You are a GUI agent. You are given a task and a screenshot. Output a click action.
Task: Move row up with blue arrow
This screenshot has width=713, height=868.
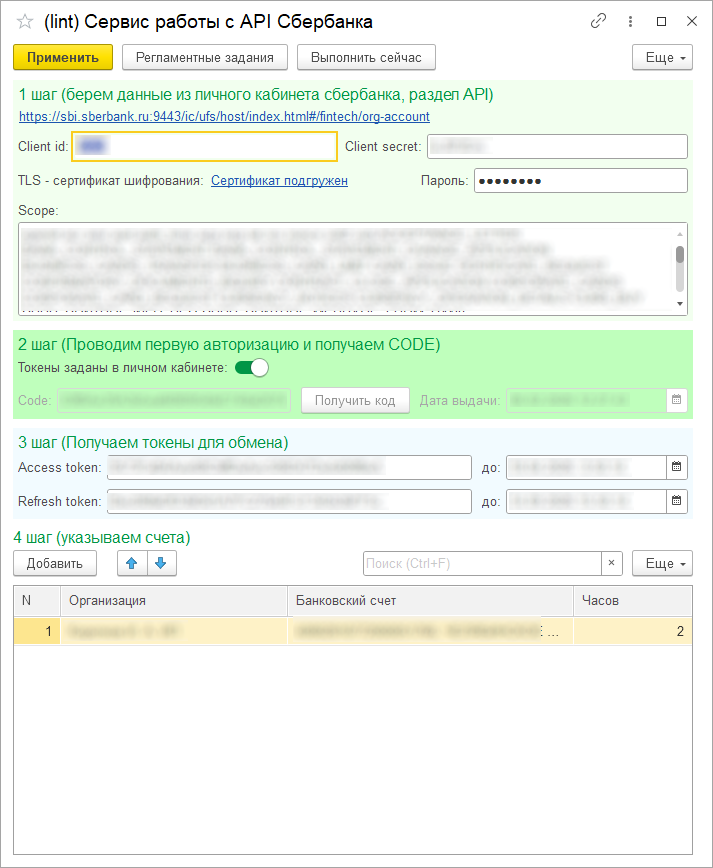[132, 563]
